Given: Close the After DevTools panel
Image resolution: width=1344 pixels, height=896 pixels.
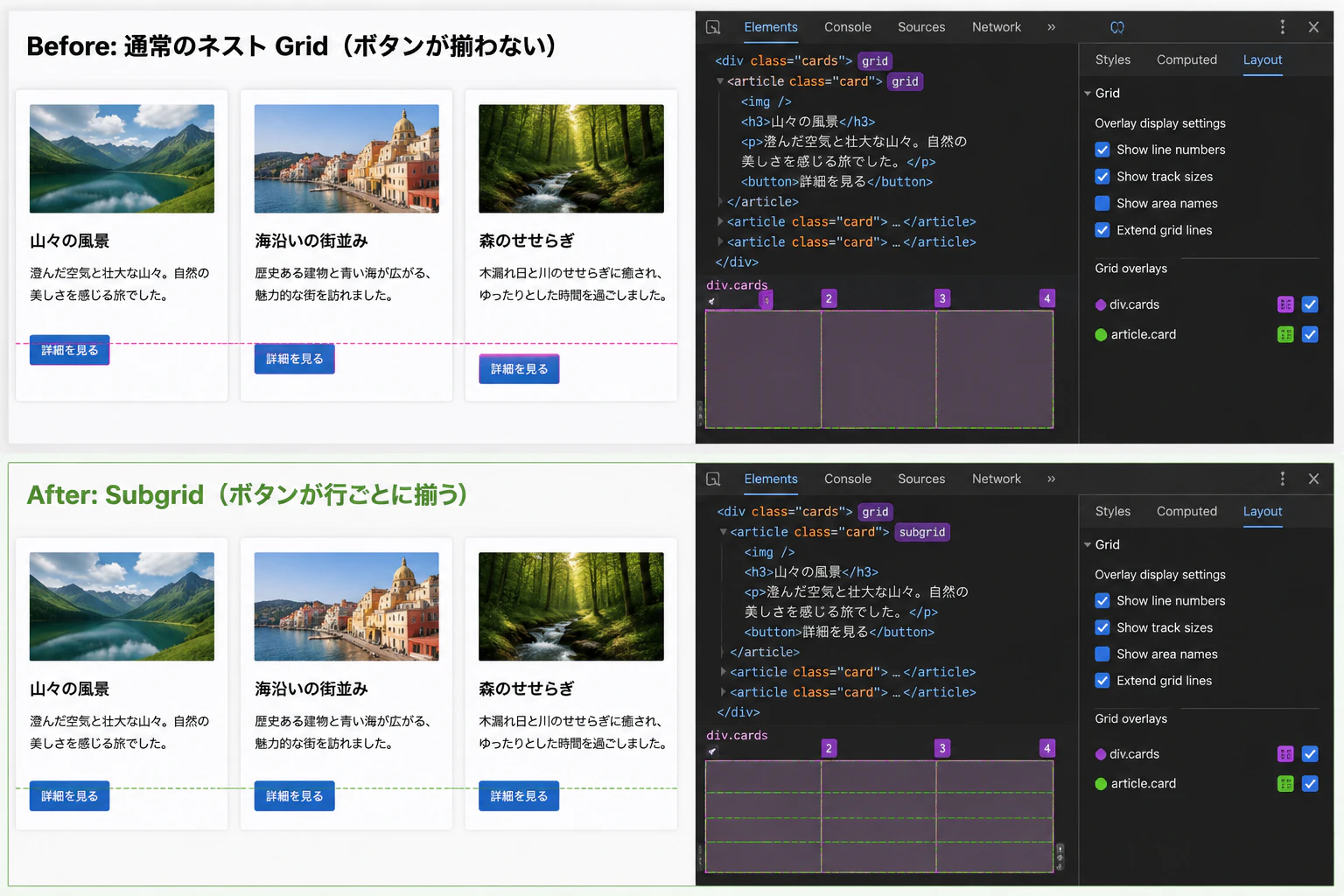Looking at the screenshot, I should pos(1313,479).
